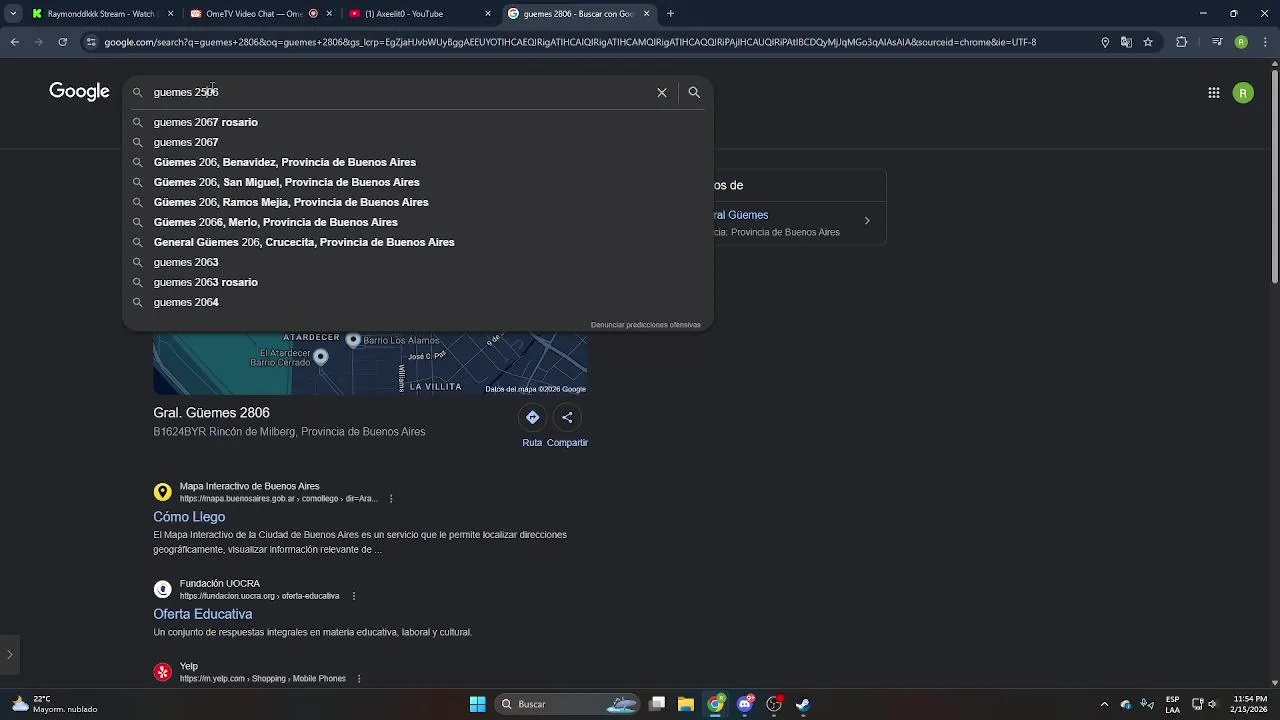
Task: Open the Chrome profile avatar
Action: tap(1241, 42)
